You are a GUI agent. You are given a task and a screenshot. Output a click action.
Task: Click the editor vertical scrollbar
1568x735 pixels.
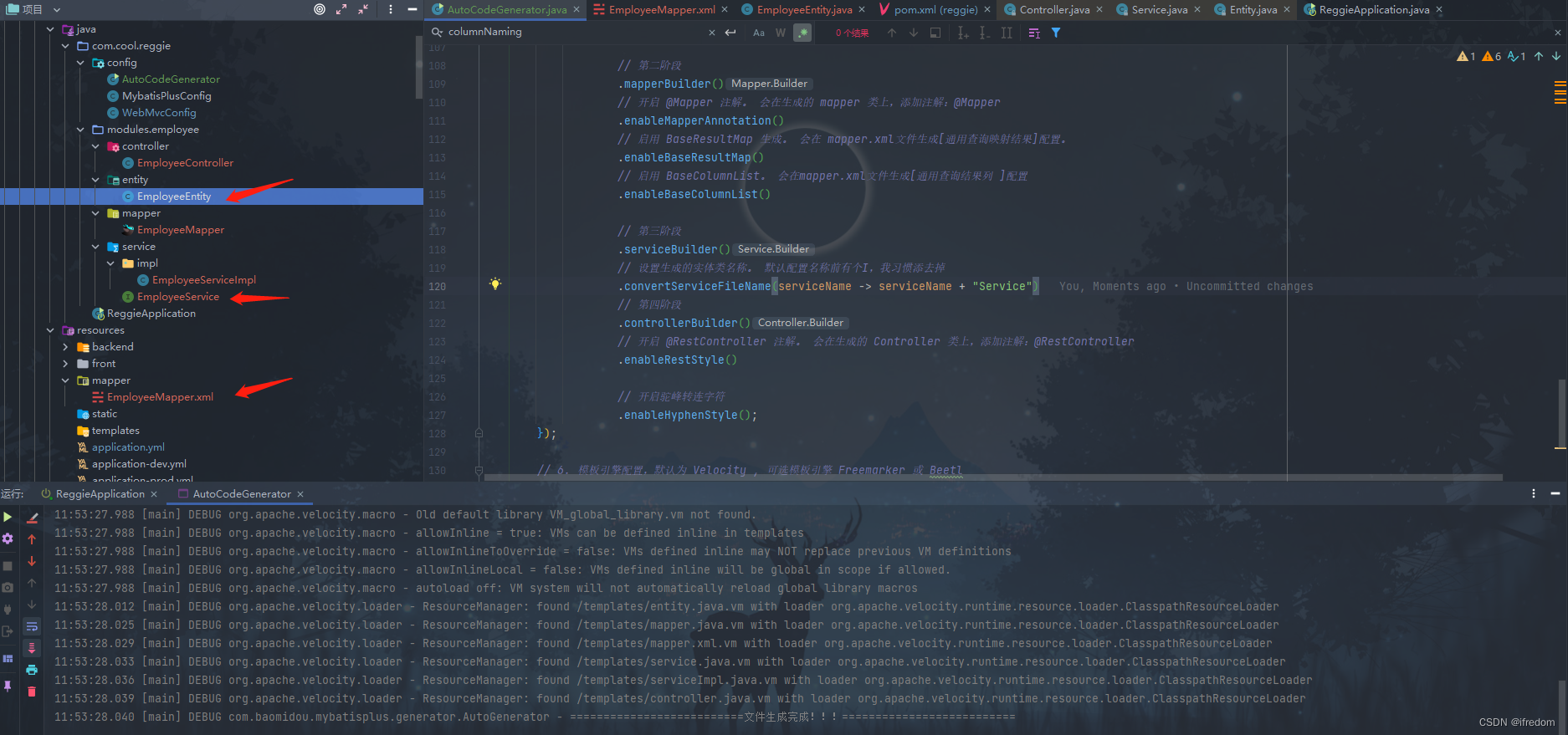pos(1560,414)
